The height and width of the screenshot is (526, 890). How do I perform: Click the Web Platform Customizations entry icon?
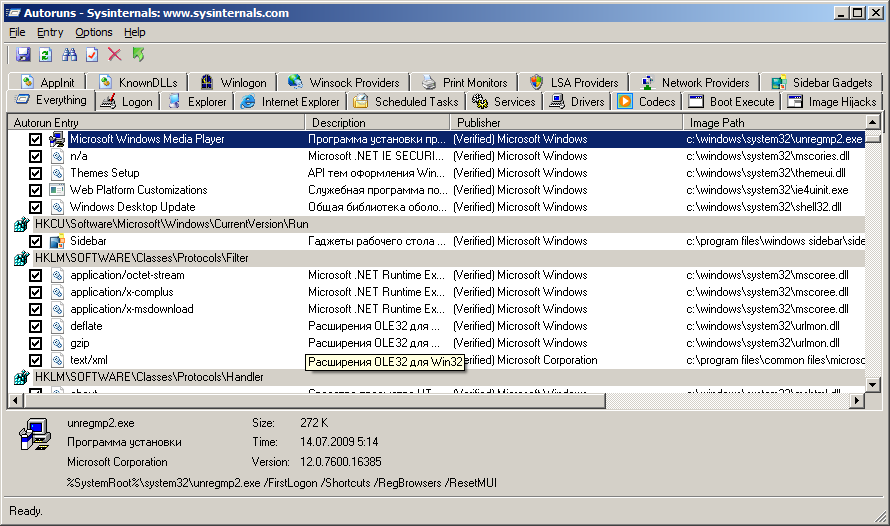point(57,190)
